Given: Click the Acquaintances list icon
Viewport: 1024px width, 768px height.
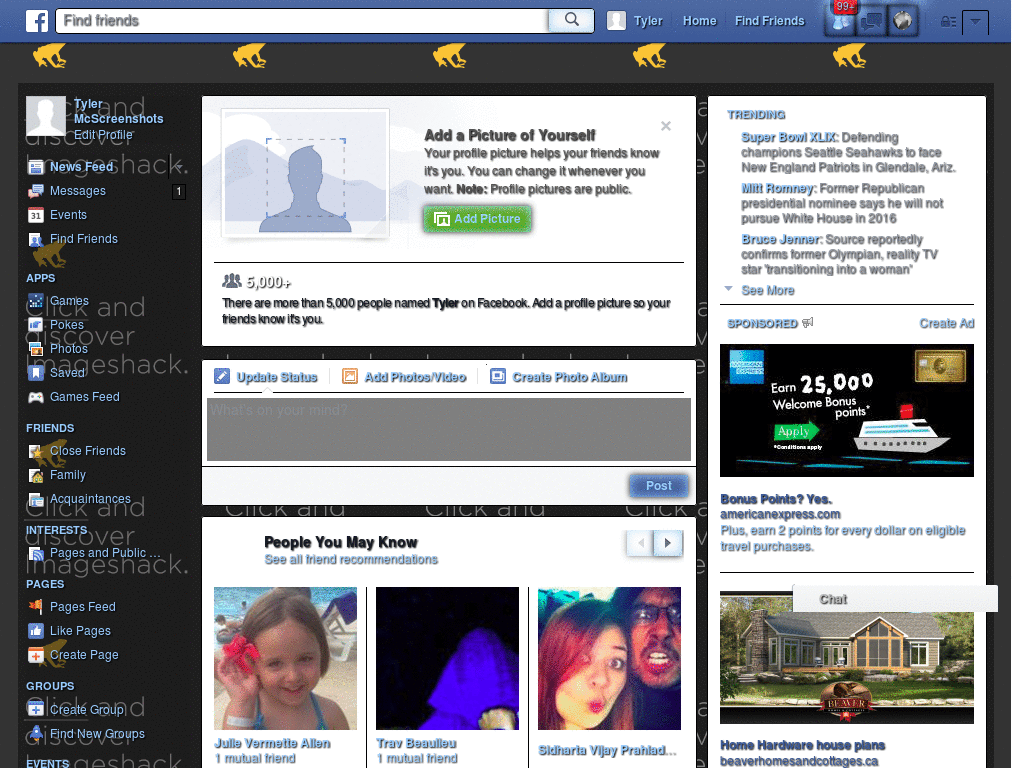Looking at the screenshot, I should click(36, 500).
